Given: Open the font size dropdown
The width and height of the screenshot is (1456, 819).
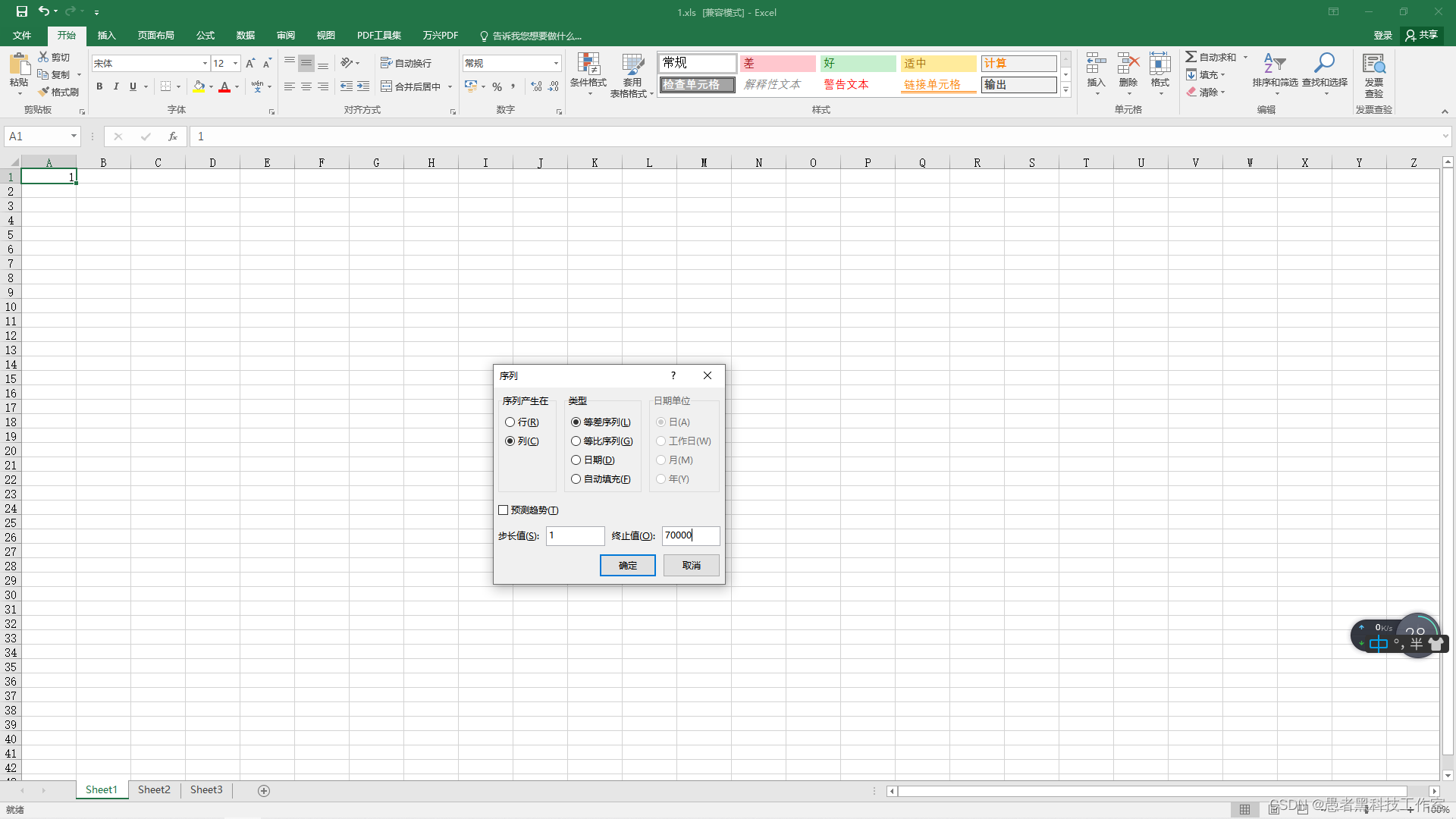Looking at the screenshot, I should point(235,62).
